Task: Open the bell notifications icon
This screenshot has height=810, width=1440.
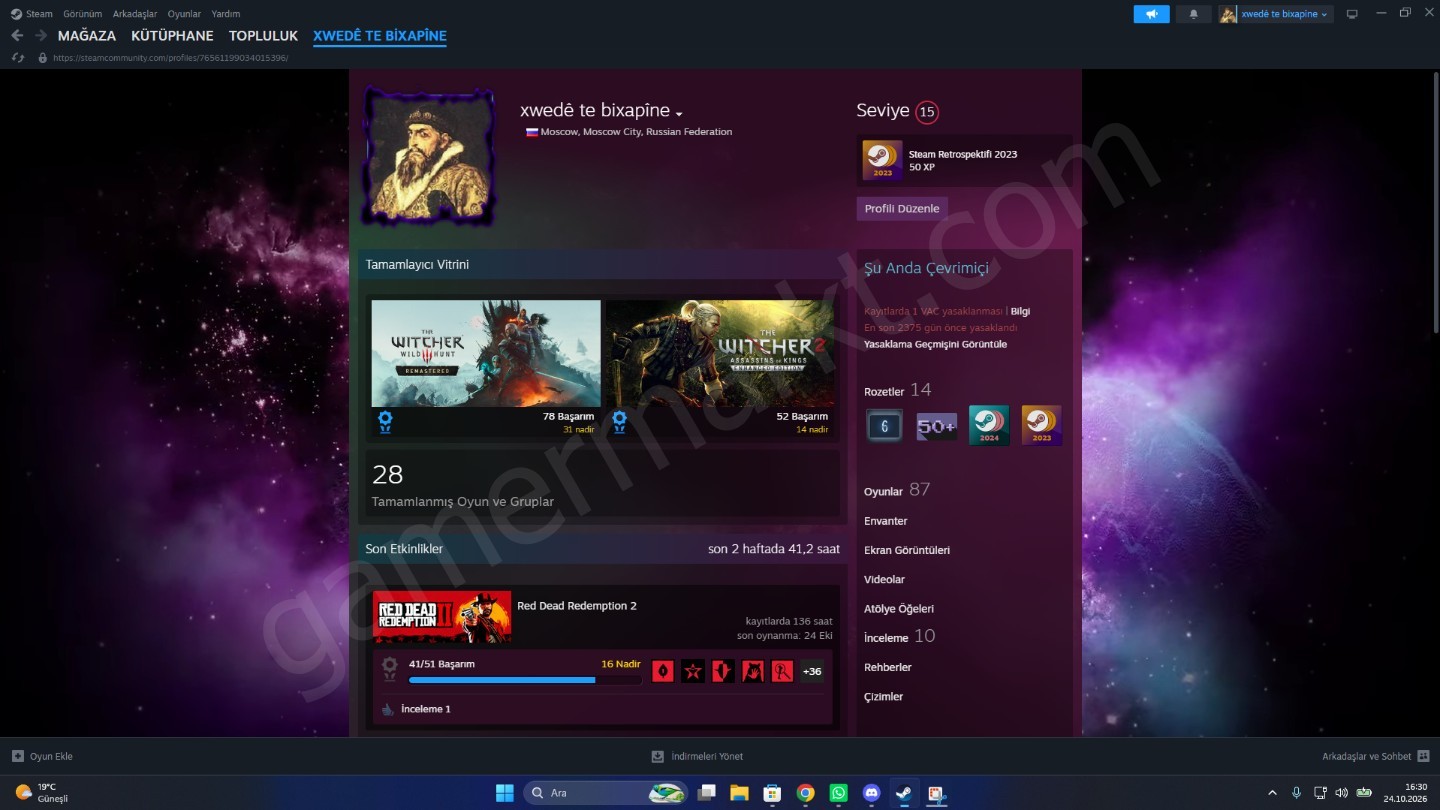Action: (1193, 14)
